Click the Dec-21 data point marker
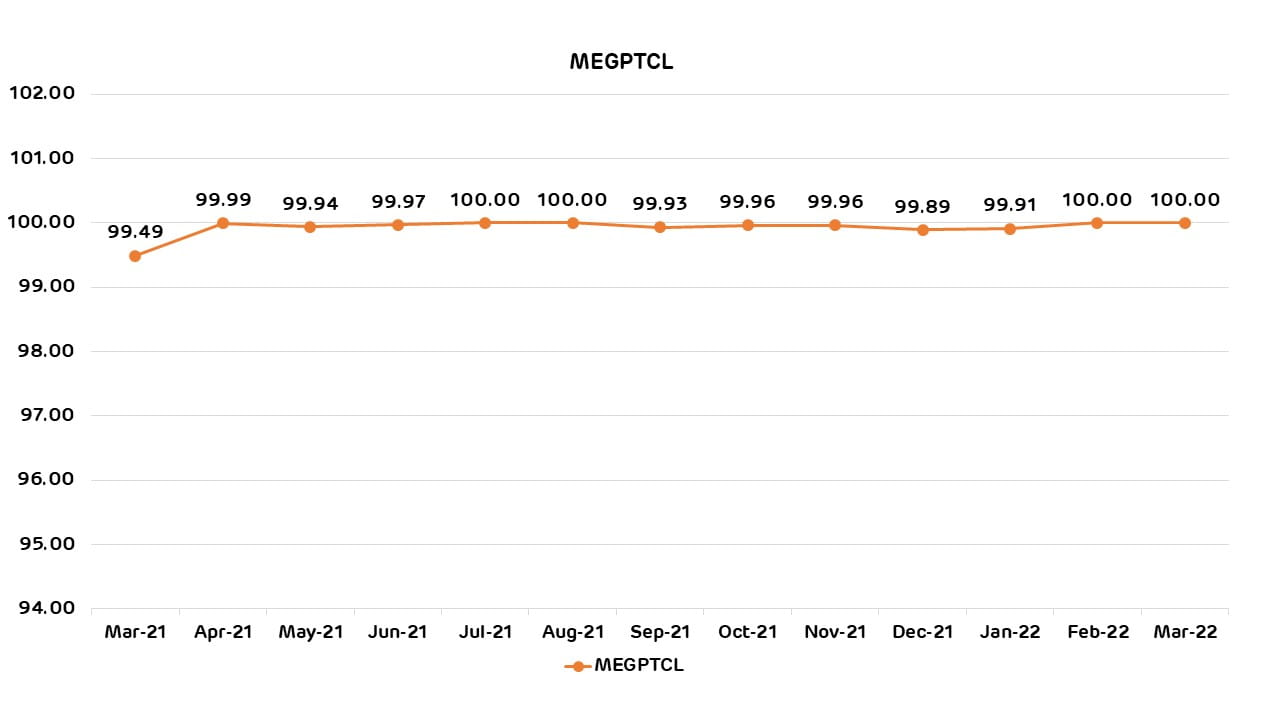Screen dimensions: 1280x720 coord(923,230)
